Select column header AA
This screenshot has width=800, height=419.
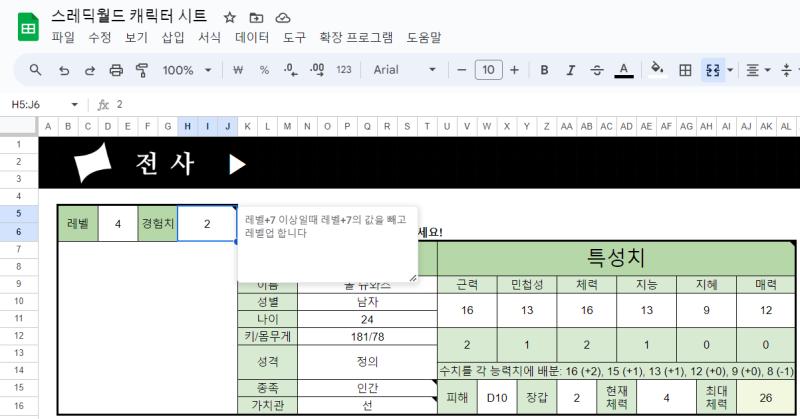coord(566,126)
